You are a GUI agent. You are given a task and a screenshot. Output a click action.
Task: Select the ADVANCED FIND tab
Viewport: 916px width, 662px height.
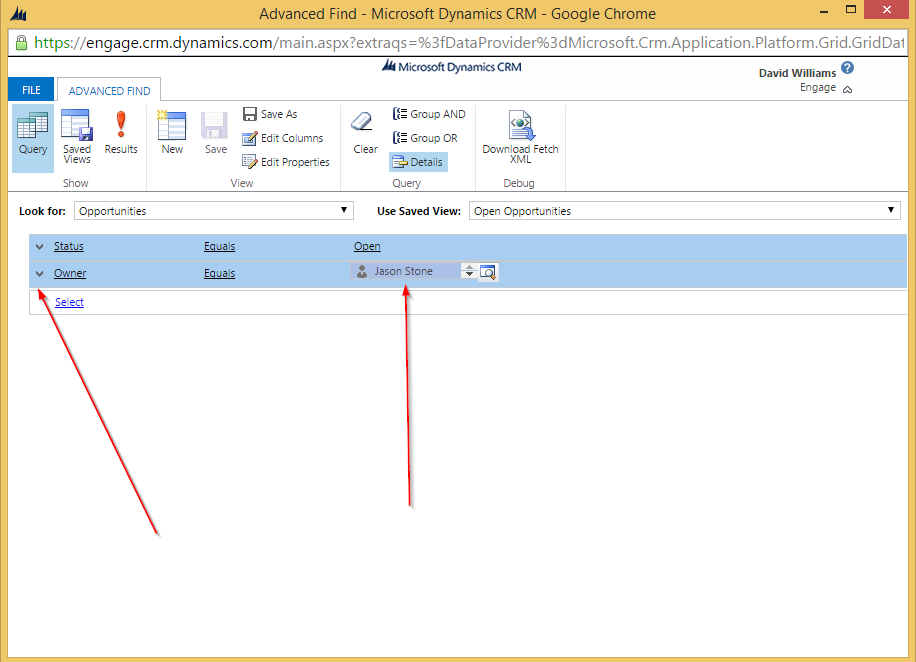pyautogui.click(x=109, y=91)
